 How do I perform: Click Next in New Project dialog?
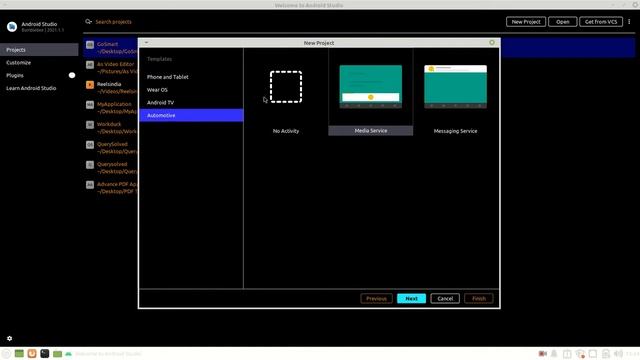(411, 298)
